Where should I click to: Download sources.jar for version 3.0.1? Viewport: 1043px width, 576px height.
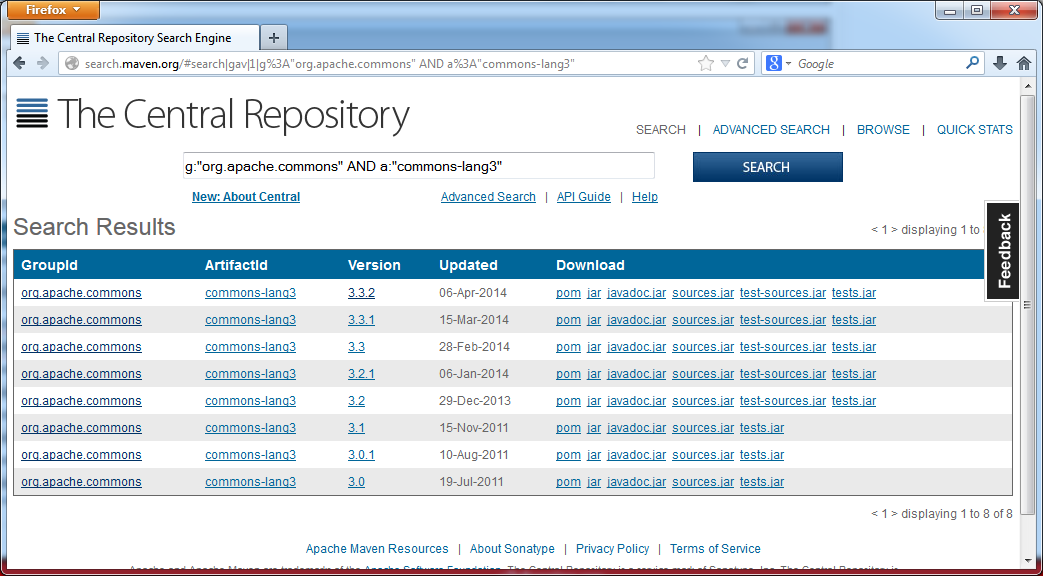[703, 455]
